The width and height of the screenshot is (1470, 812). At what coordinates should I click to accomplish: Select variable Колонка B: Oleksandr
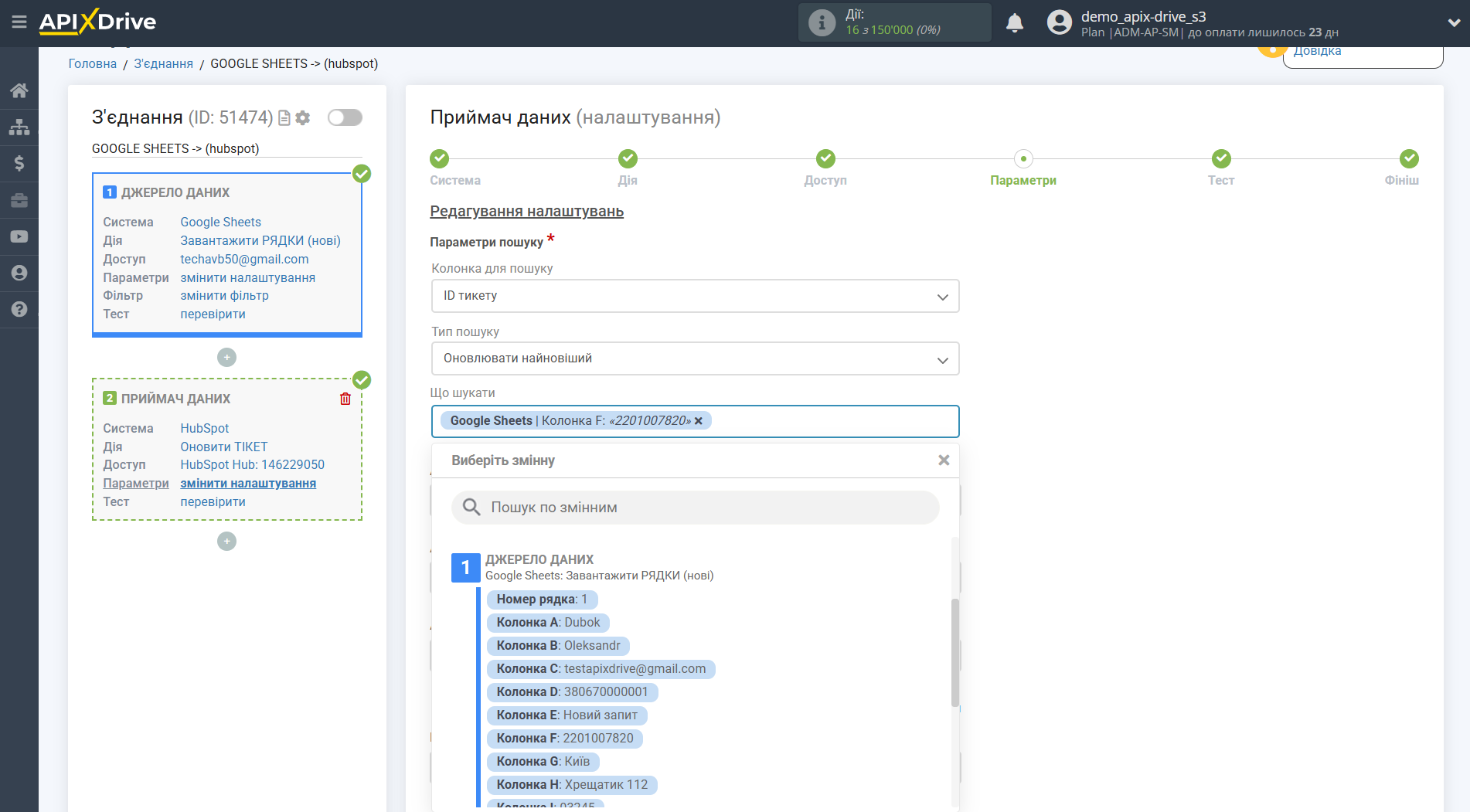coord(558,645)
